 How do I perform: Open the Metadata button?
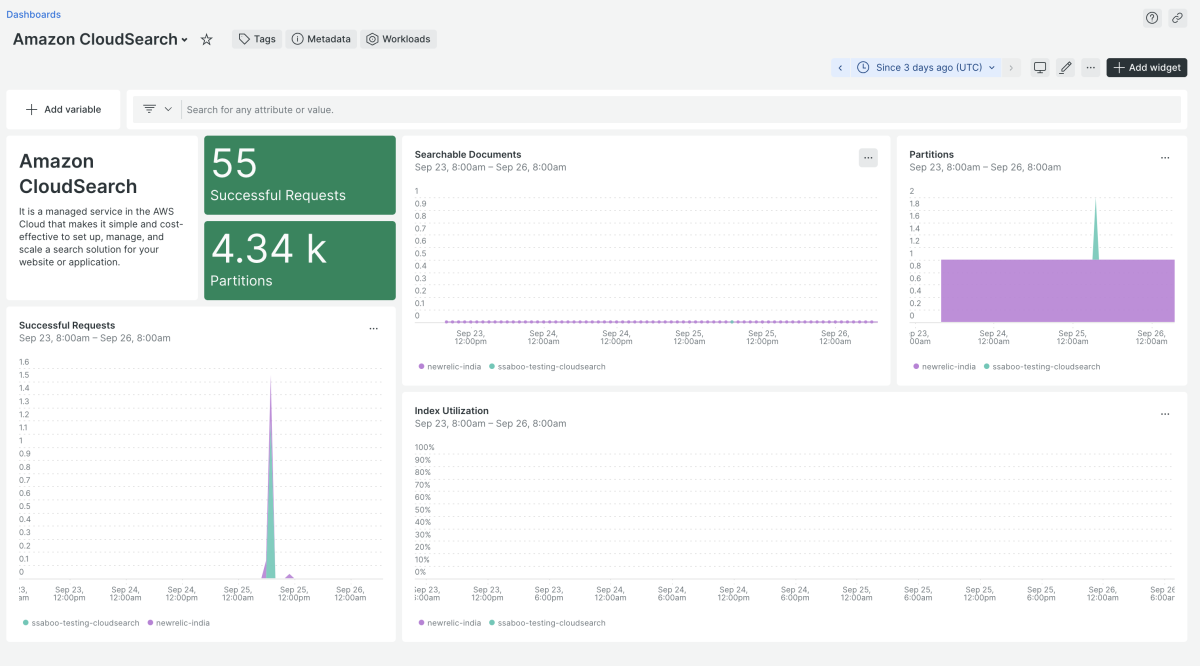coord(321,39)
